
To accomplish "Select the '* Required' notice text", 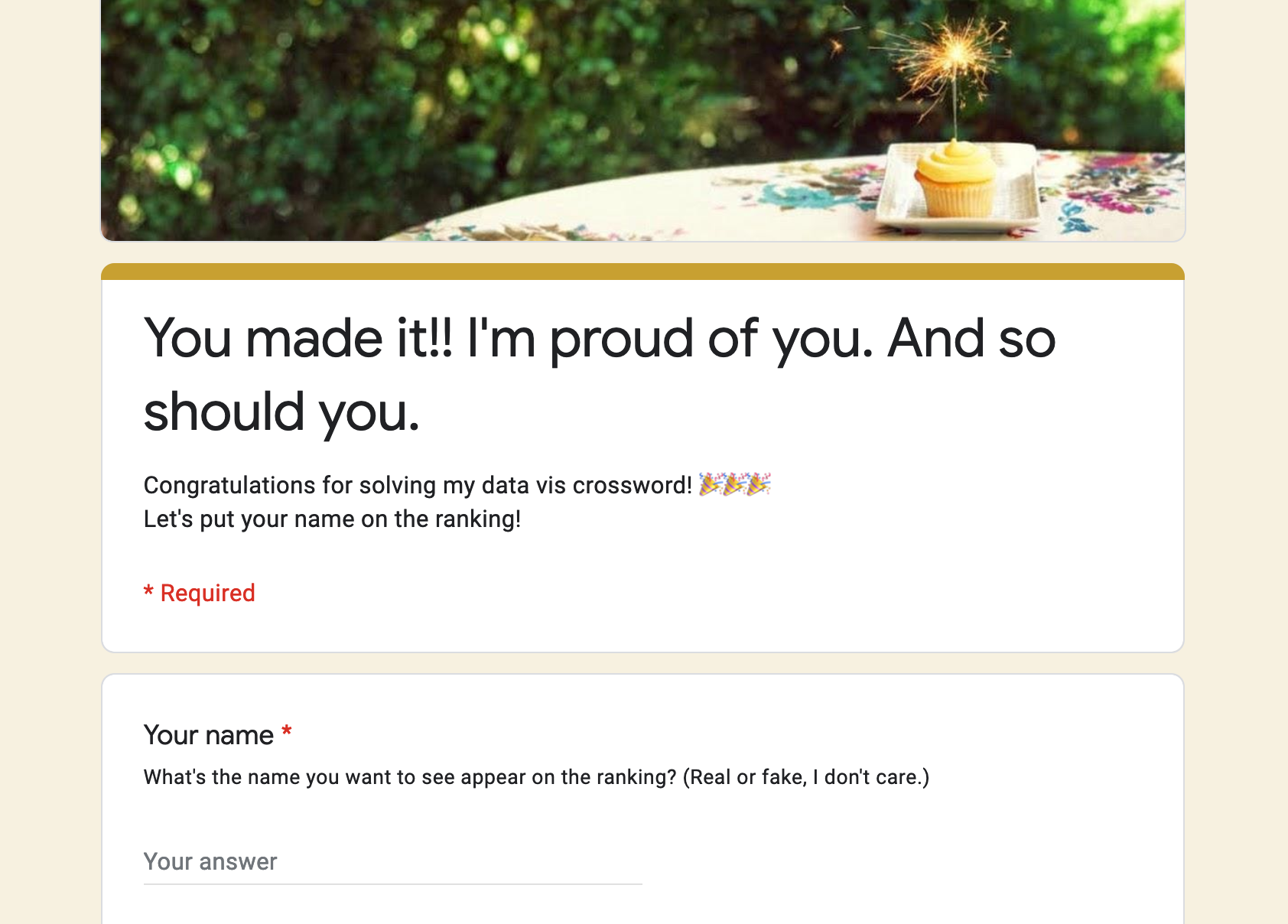I will click(x=200, y=593).
